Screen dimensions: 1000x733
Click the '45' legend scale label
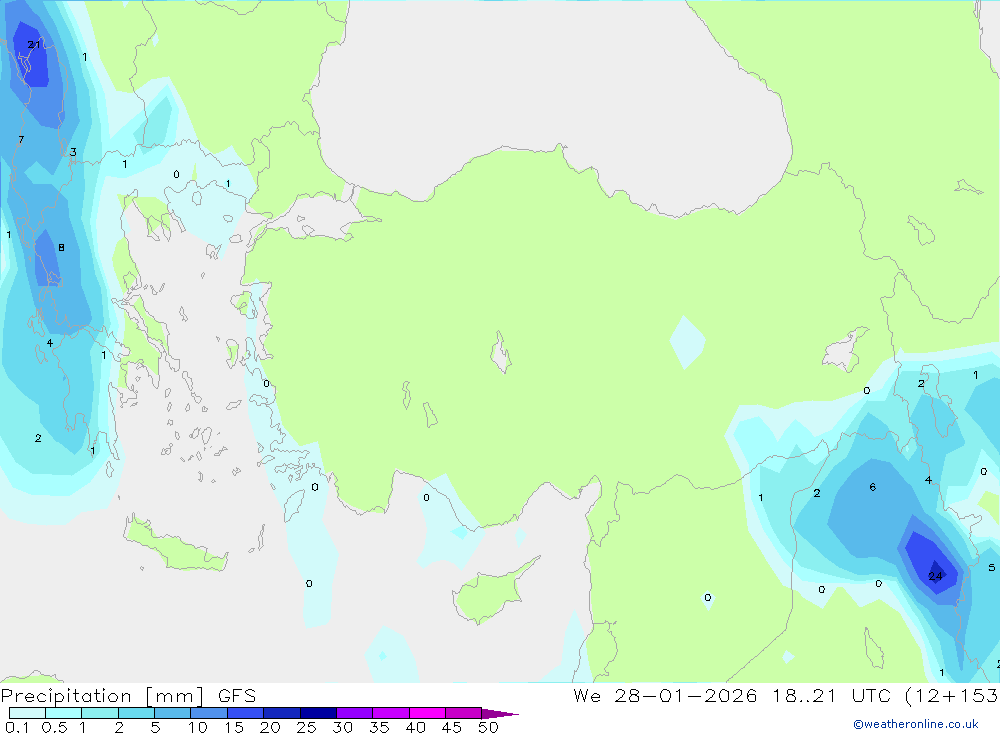pos(452,727)
